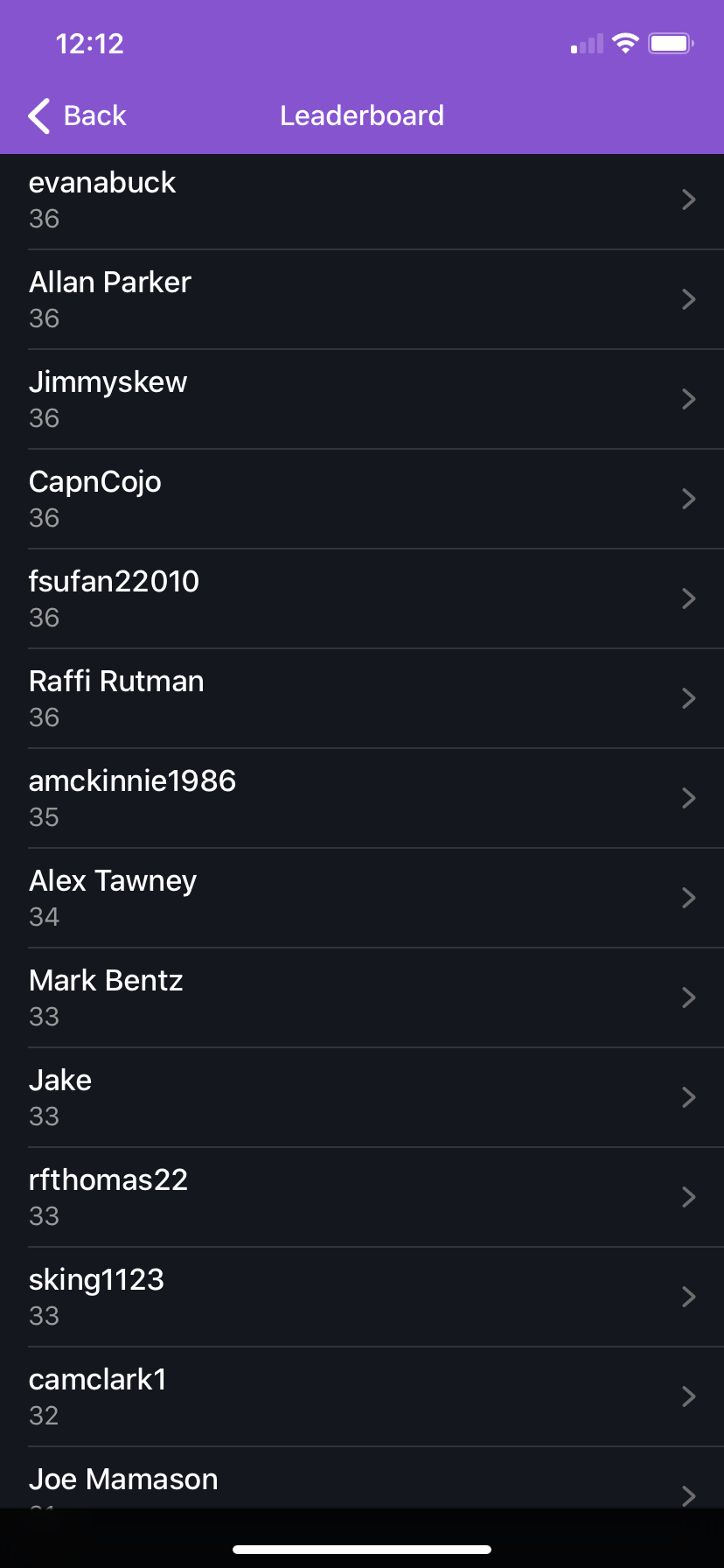The image size is (724, 1568).
Task: Tap the Back arrow icon
Action: click(x=39, y=115)
